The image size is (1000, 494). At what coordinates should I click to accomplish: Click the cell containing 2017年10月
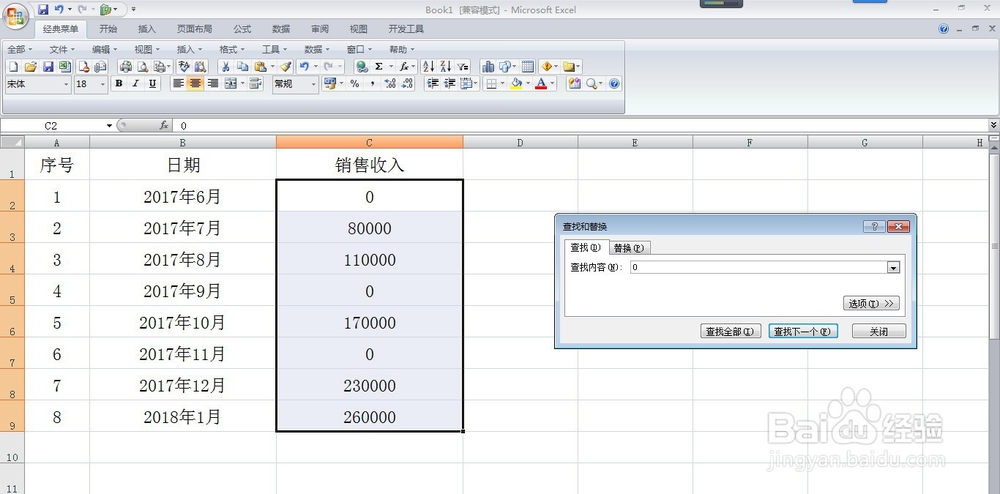pos(182,323)
